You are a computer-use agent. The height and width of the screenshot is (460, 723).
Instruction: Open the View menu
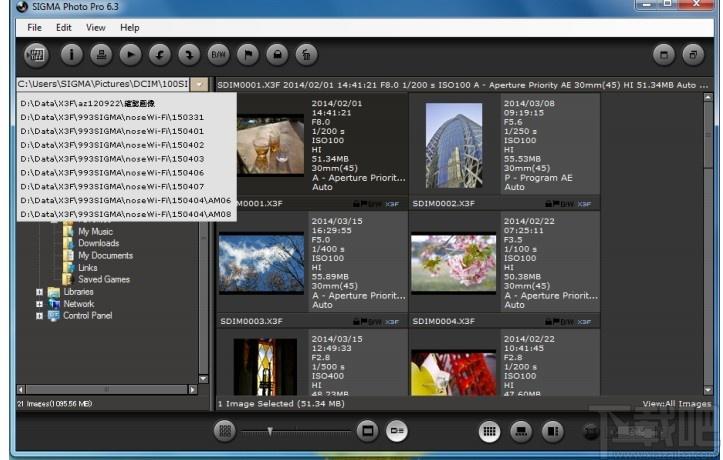95,28
